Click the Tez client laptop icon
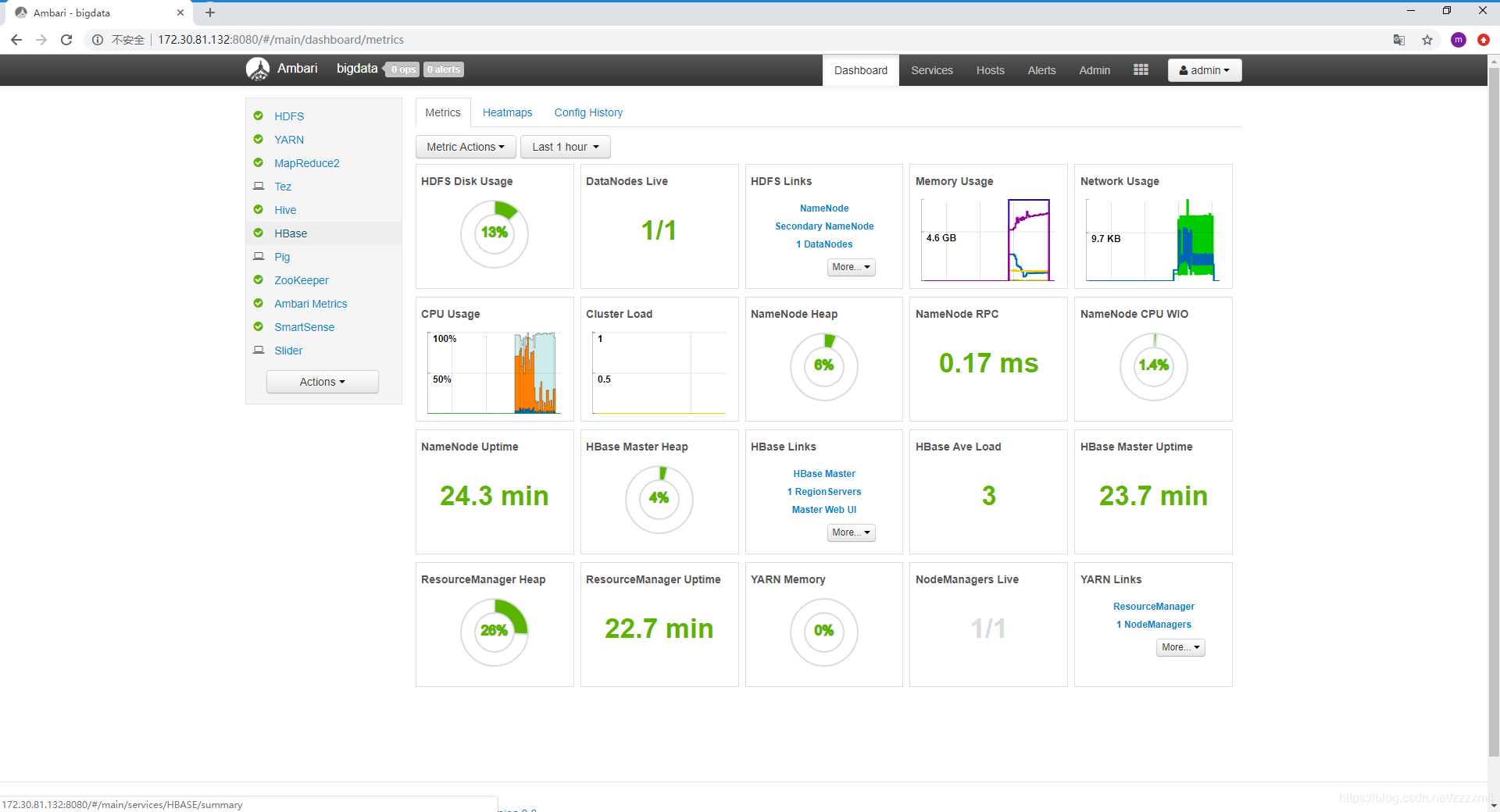 (259, 186)
